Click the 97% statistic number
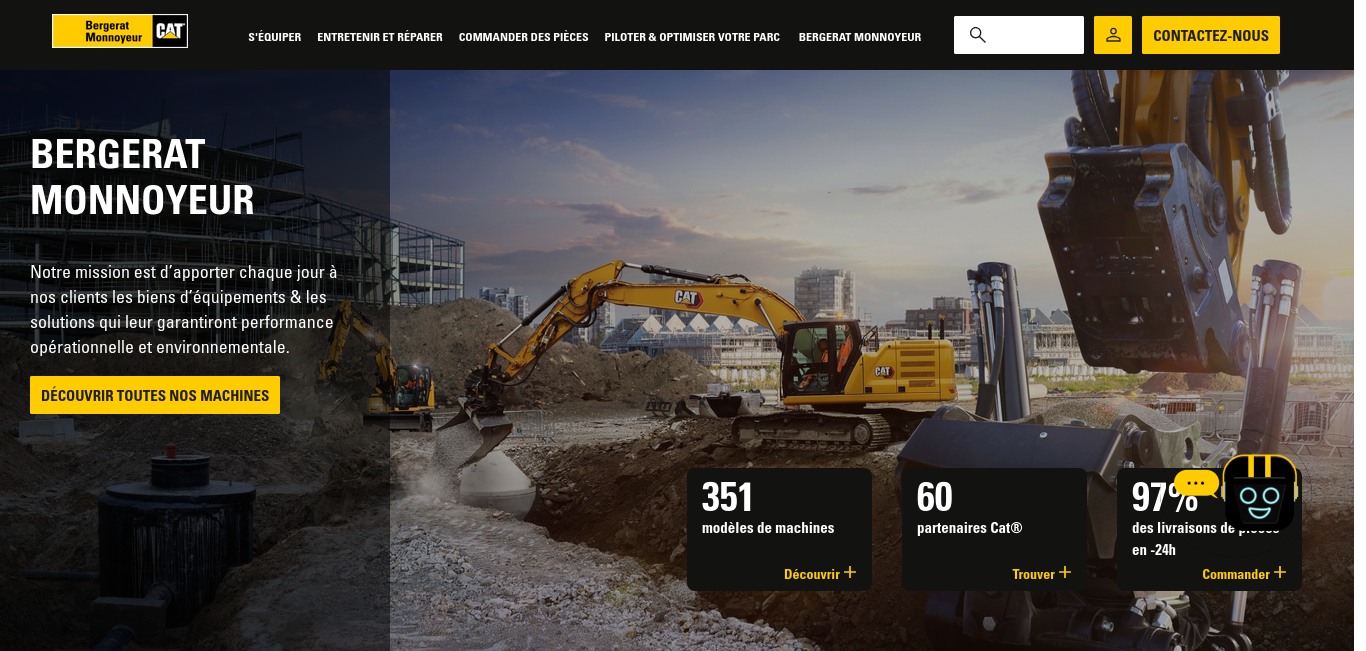Image resolution: width=1366 pixels, height=651 pixels. (x=1164, y=497)
